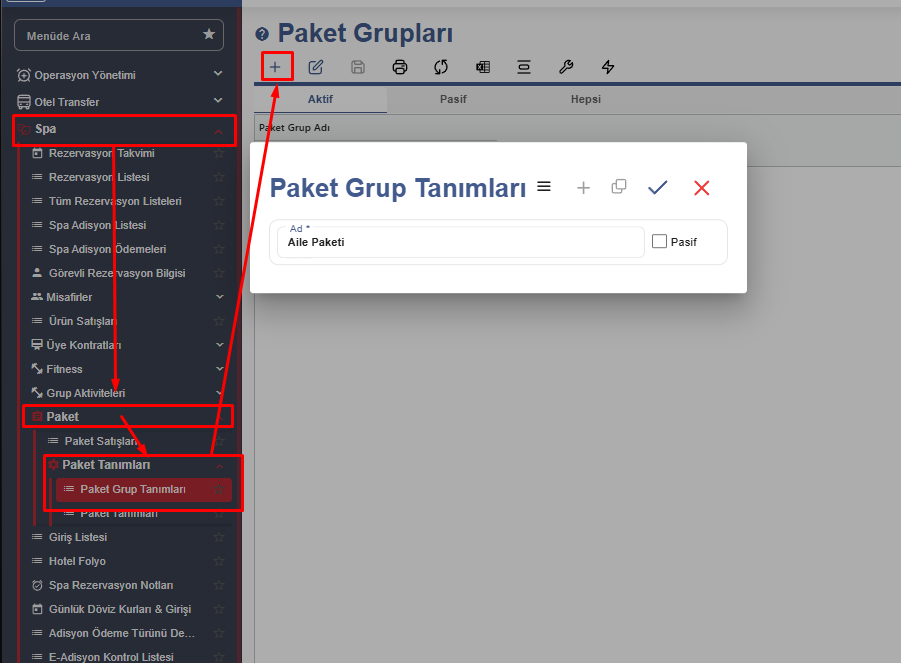The width and height of the screenshot is (901, 663).
Task: Favorite the Rezervasyon Listesi menu item star
Action: pyautogui.click(x=218, y=177)
